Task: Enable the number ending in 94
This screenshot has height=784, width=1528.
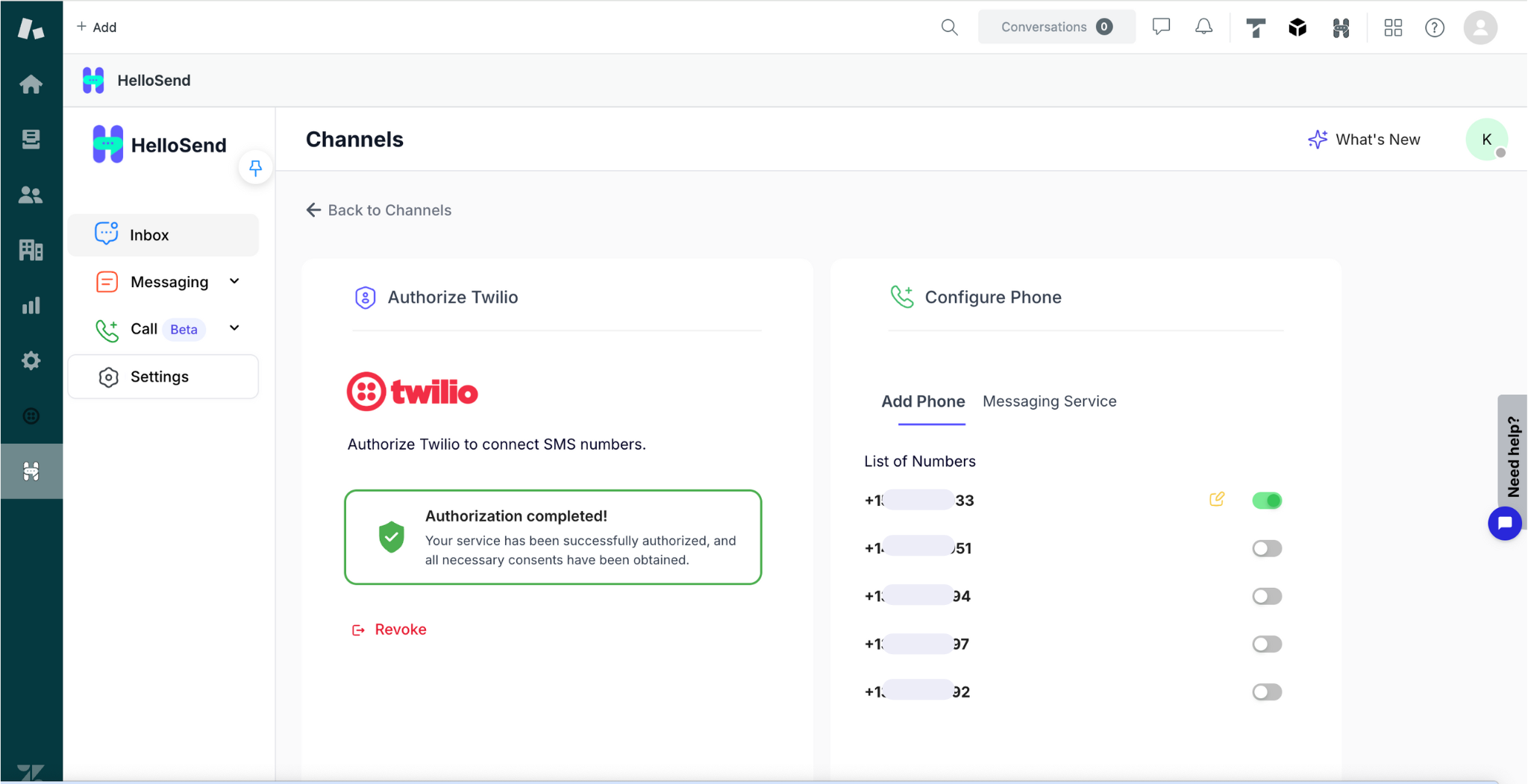Action: (x=1266, y=596)
